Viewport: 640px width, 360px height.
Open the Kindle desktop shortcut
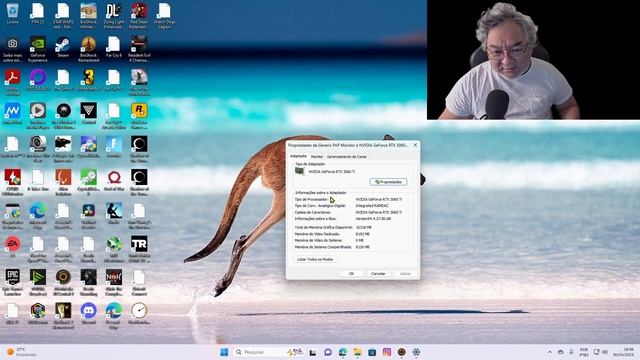point(113,213)
